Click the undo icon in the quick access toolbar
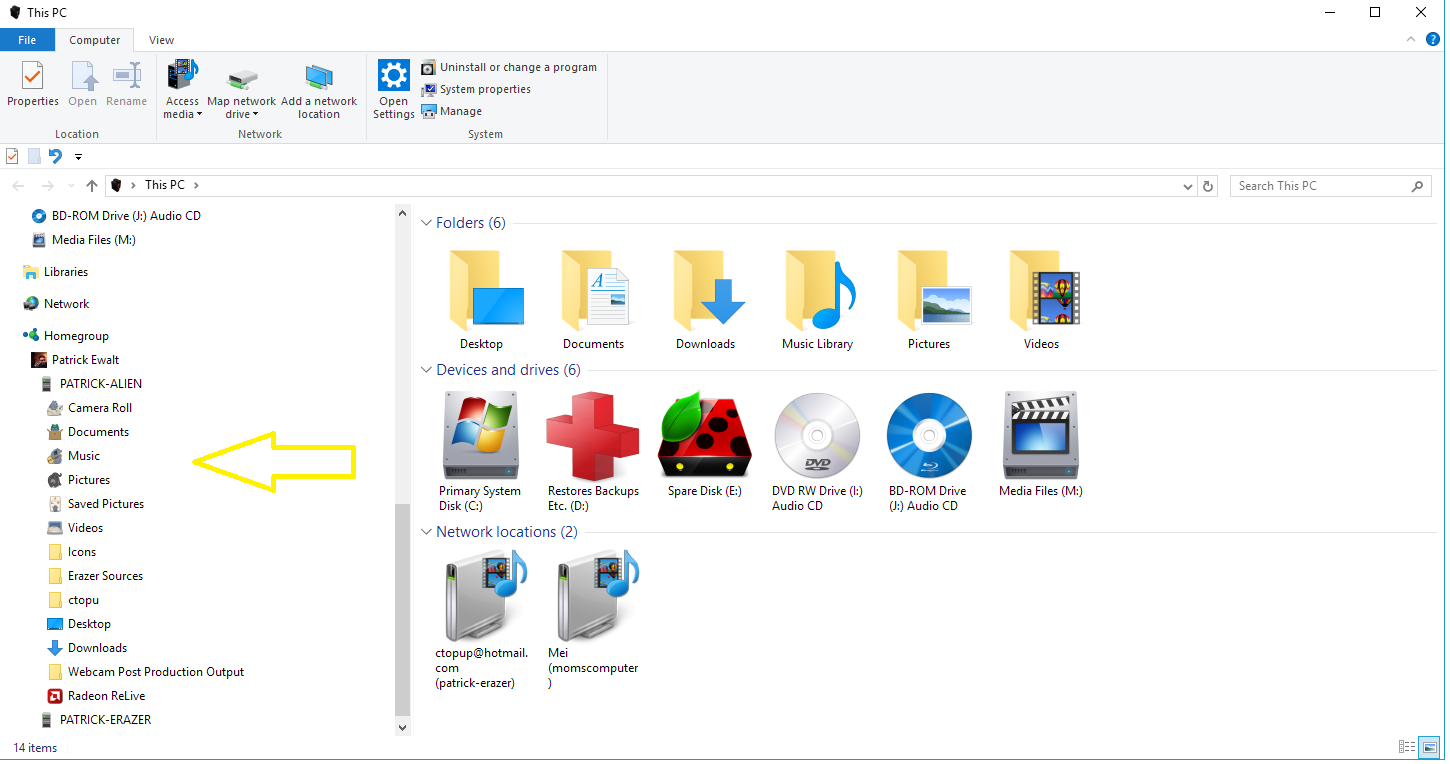Image resolution: width=1450 pixels, height=764 pixels. tap(56, 156)
